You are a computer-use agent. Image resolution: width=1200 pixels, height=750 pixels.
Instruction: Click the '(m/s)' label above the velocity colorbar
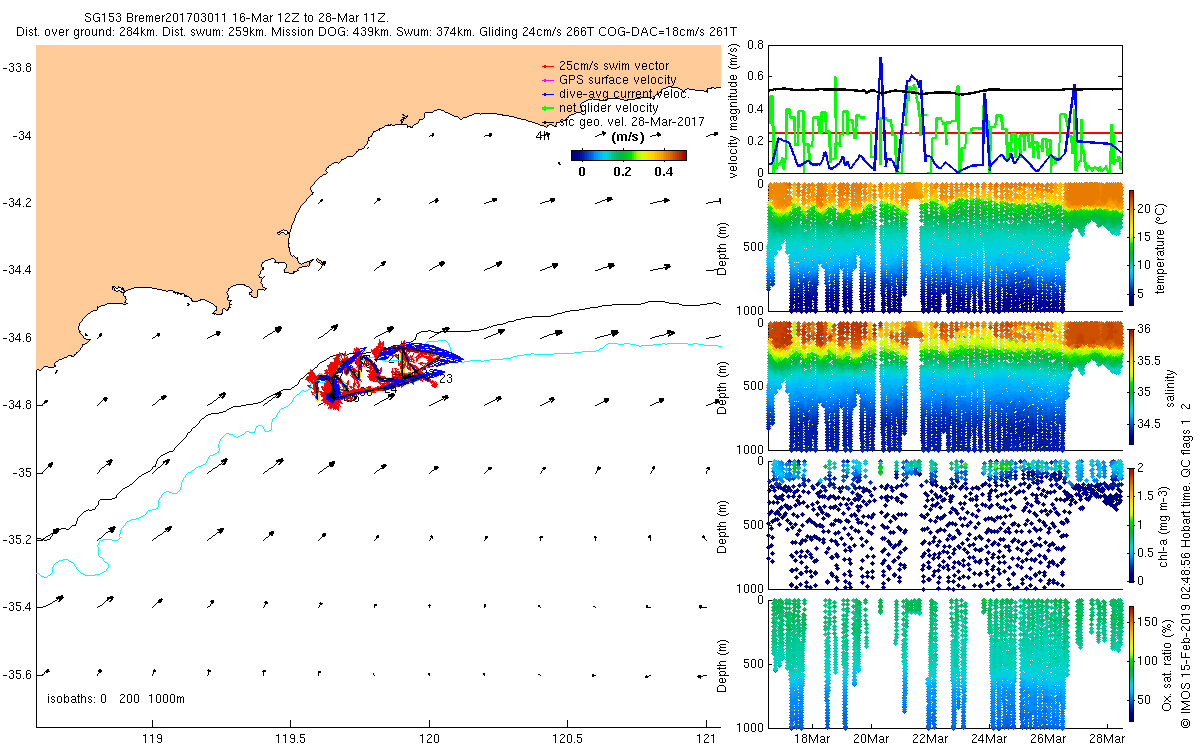pyautogui.click(x=627, y=138)
